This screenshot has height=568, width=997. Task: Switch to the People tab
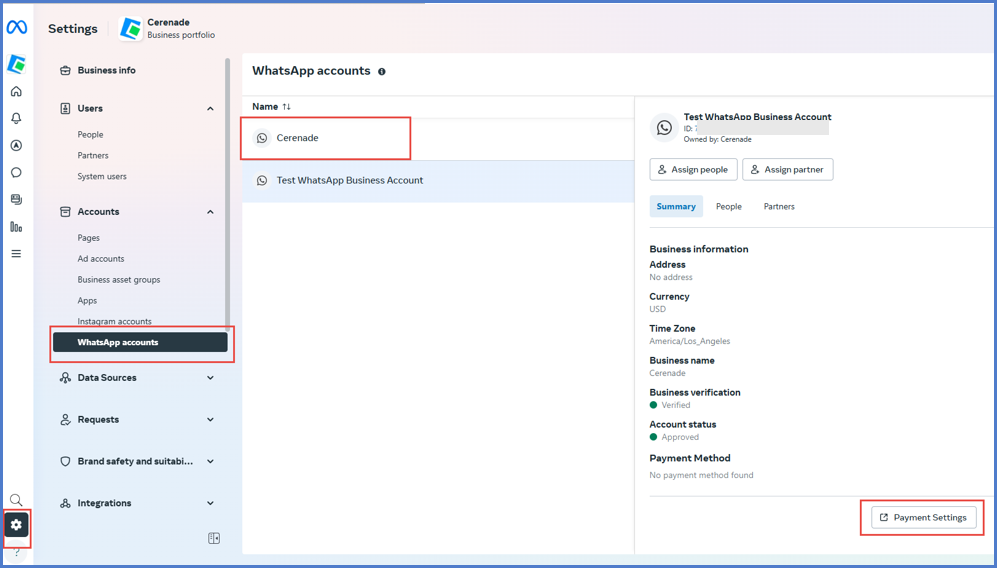point(729,207)
